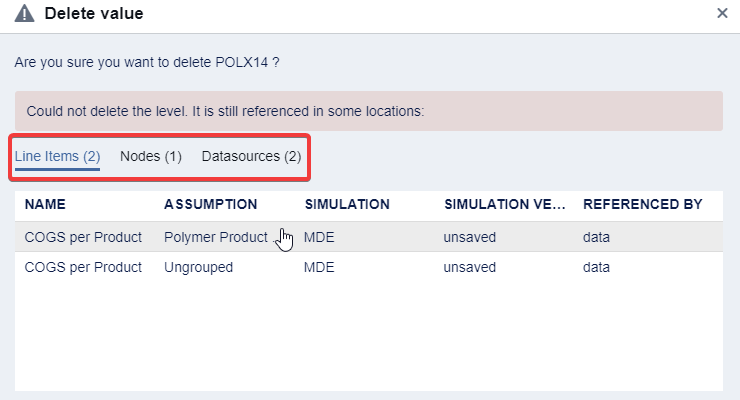Sort by the NAME column header
This screenshot has height=400, width=740.
pos(45,205)
